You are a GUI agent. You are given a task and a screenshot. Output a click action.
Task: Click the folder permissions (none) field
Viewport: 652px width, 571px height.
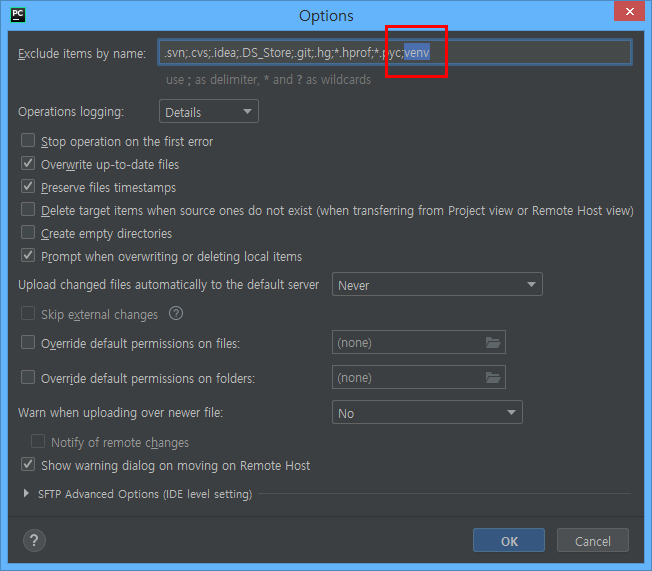tap(419, 378)
